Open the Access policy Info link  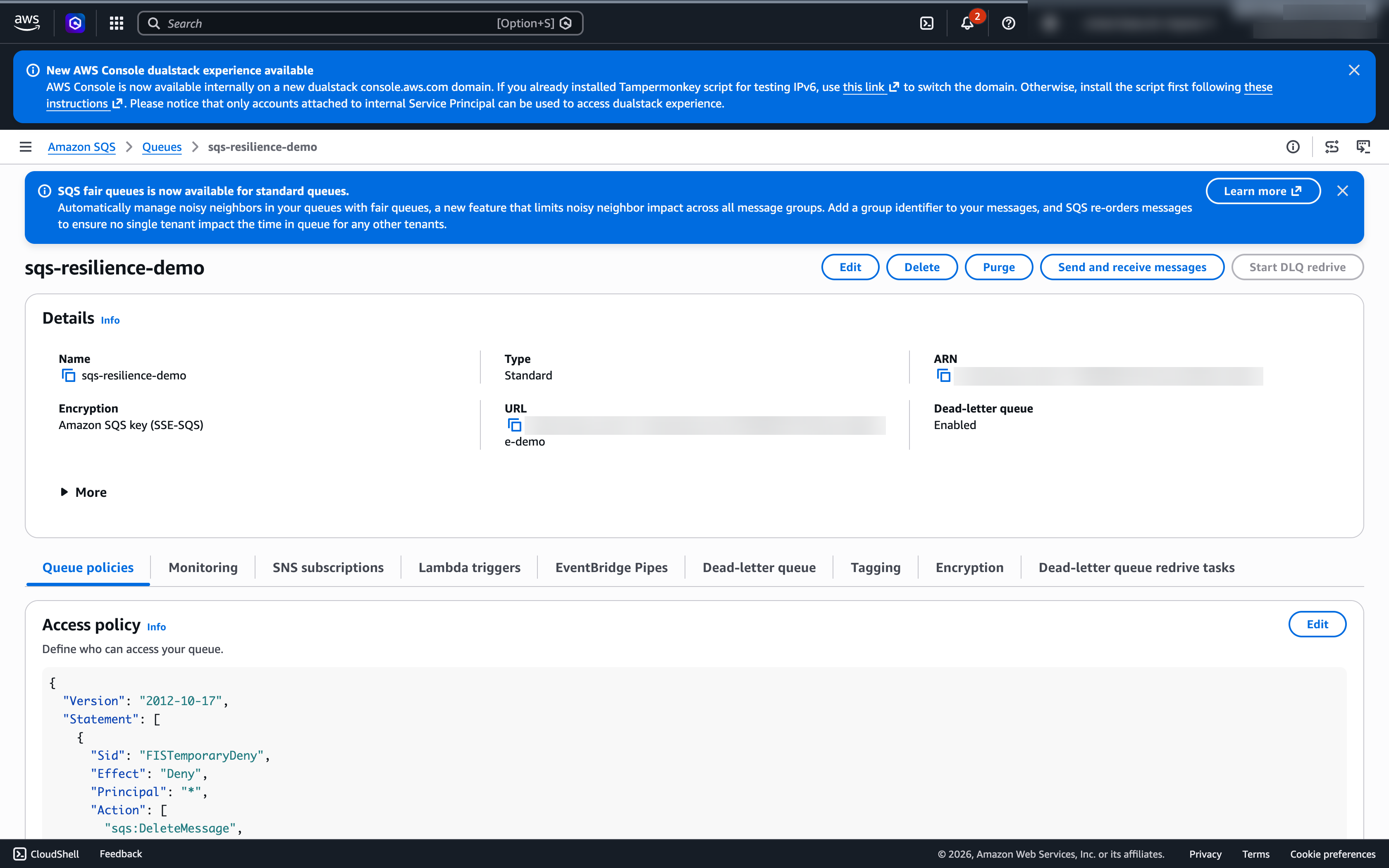[156, 627]
